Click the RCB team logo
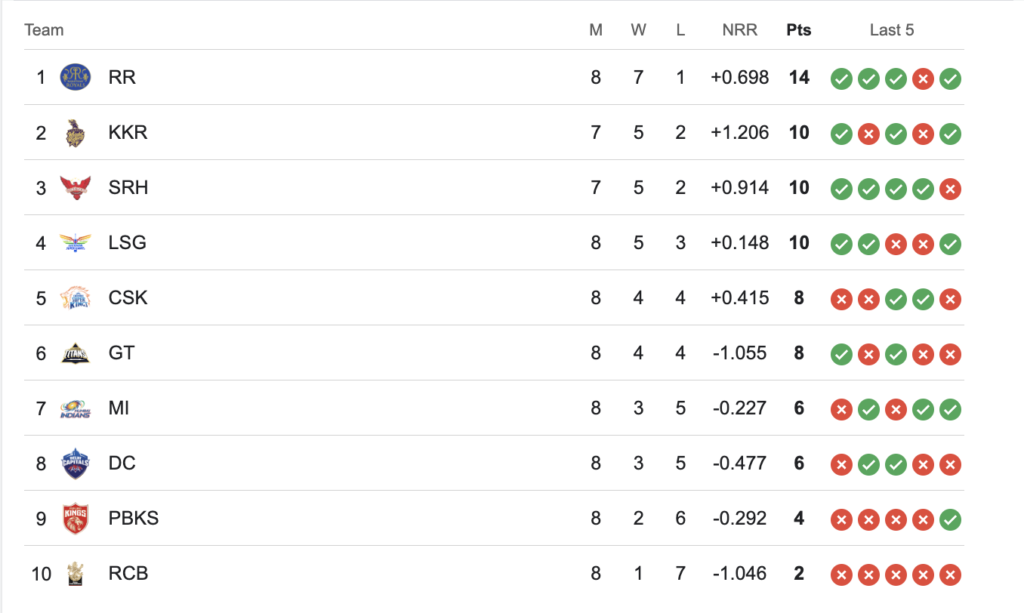 click(x=73, y=574)
